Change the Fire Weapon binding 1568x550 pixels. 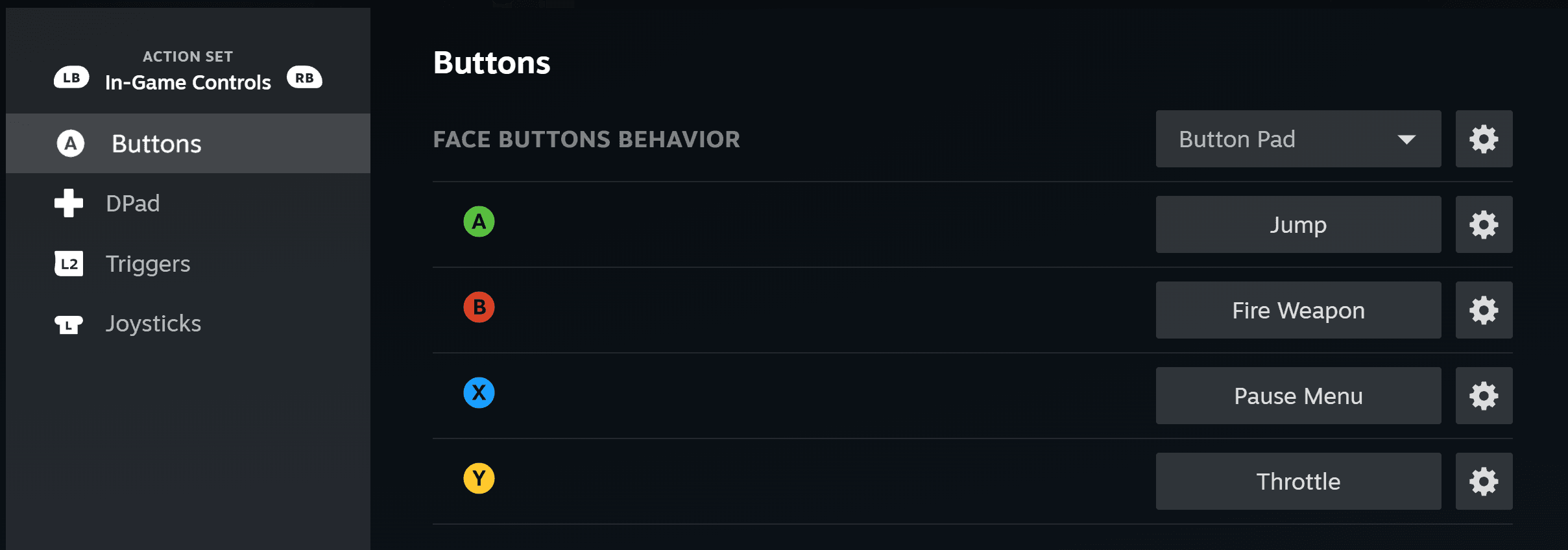point(1298,310)
